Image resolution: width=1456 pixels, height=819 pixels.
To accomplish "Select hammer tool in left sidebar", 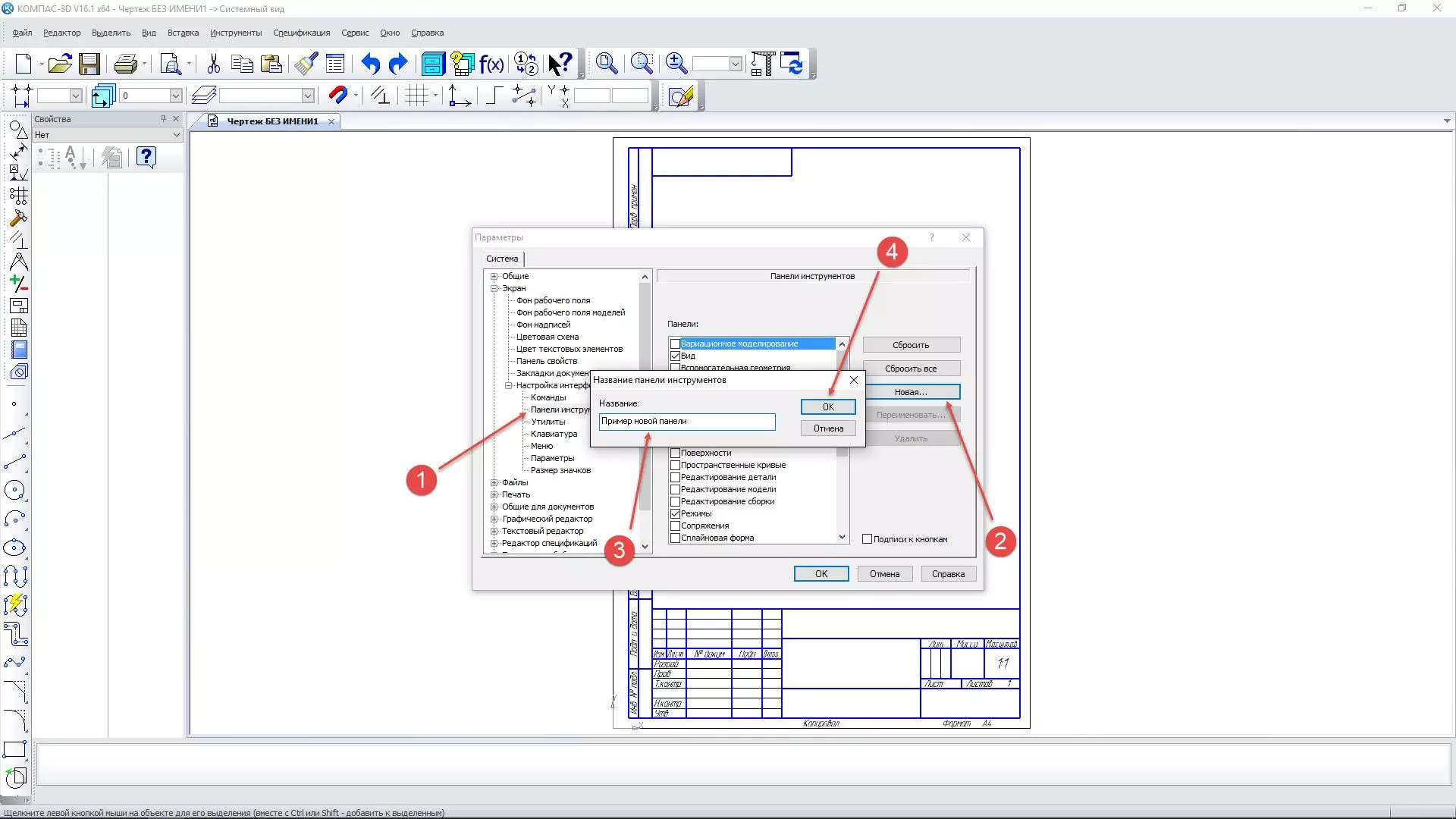I will coord(17,218).
